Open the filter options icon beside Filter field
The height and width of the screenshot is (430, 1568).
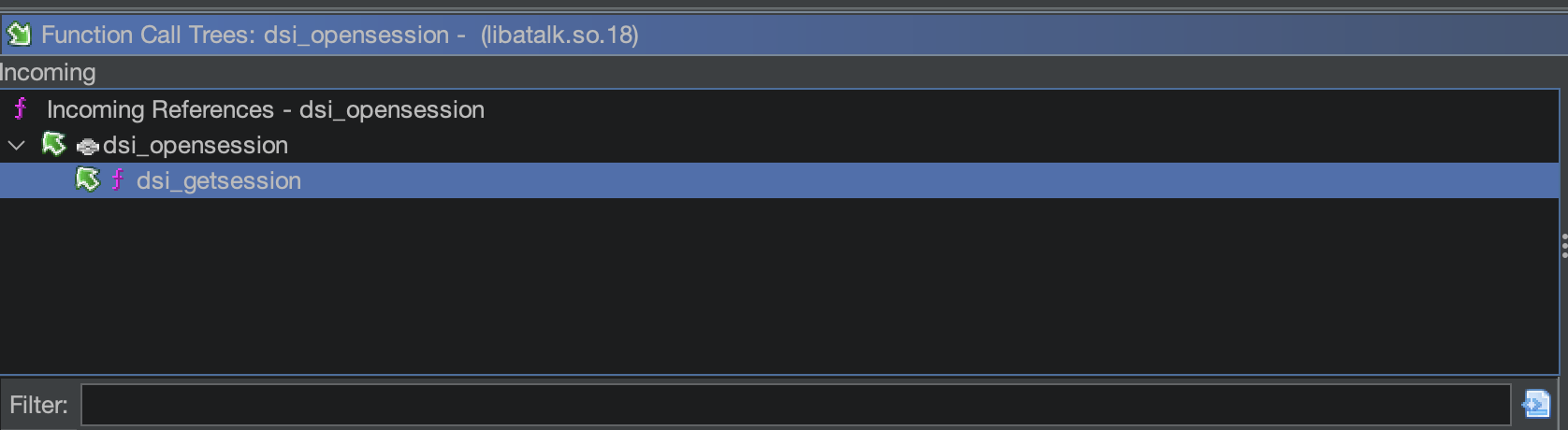1536,404
